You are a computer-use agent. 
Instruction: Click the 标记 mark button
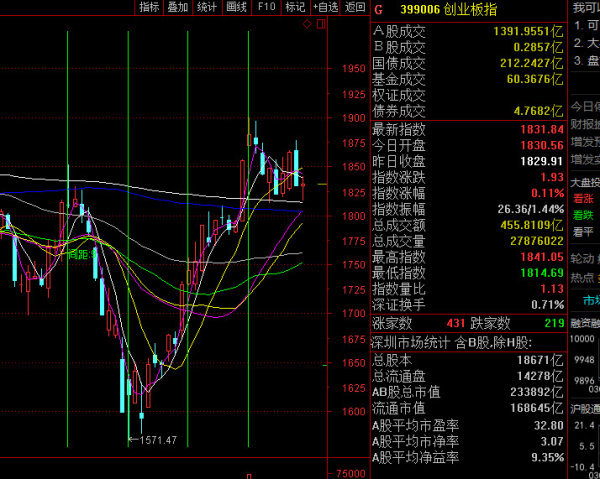[295, 7]
